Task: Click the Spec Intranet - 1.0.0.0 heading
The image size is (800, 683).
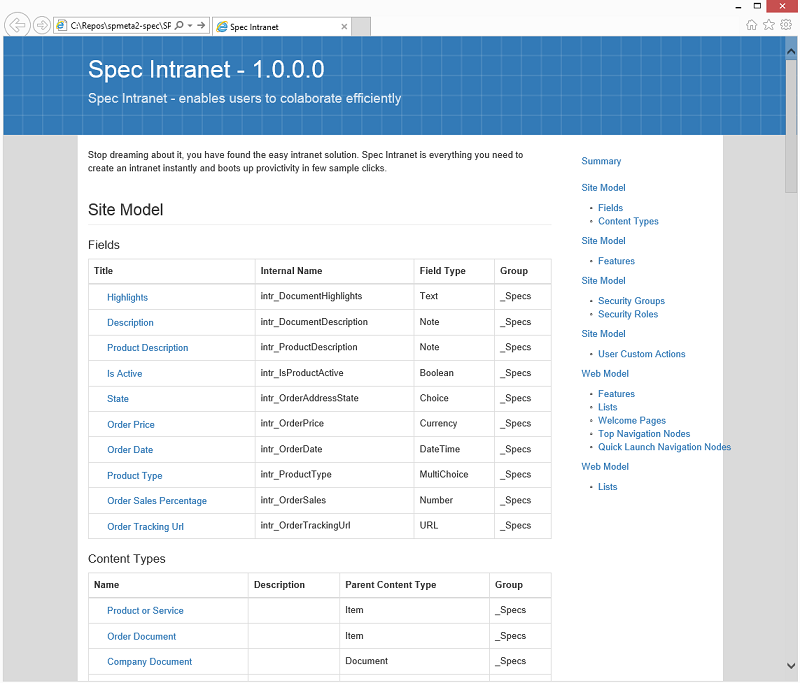Action: pyautogui.click(x=206, y=69)
